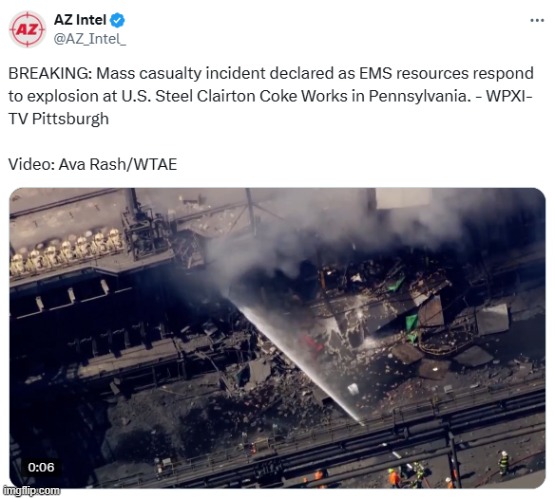Click the word Pennsylvania in the post

coord(418,96)
